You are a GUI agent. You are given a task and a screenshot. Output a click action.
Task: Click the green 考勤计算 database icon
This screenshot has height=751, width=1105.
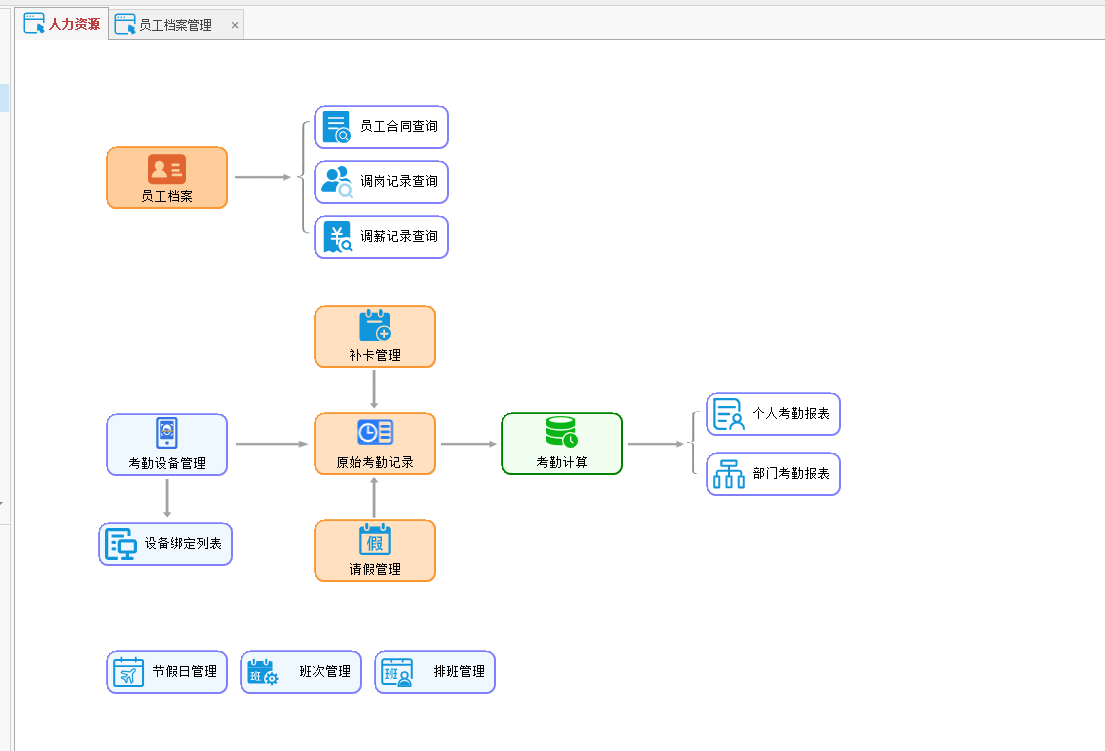click(561, 432)
